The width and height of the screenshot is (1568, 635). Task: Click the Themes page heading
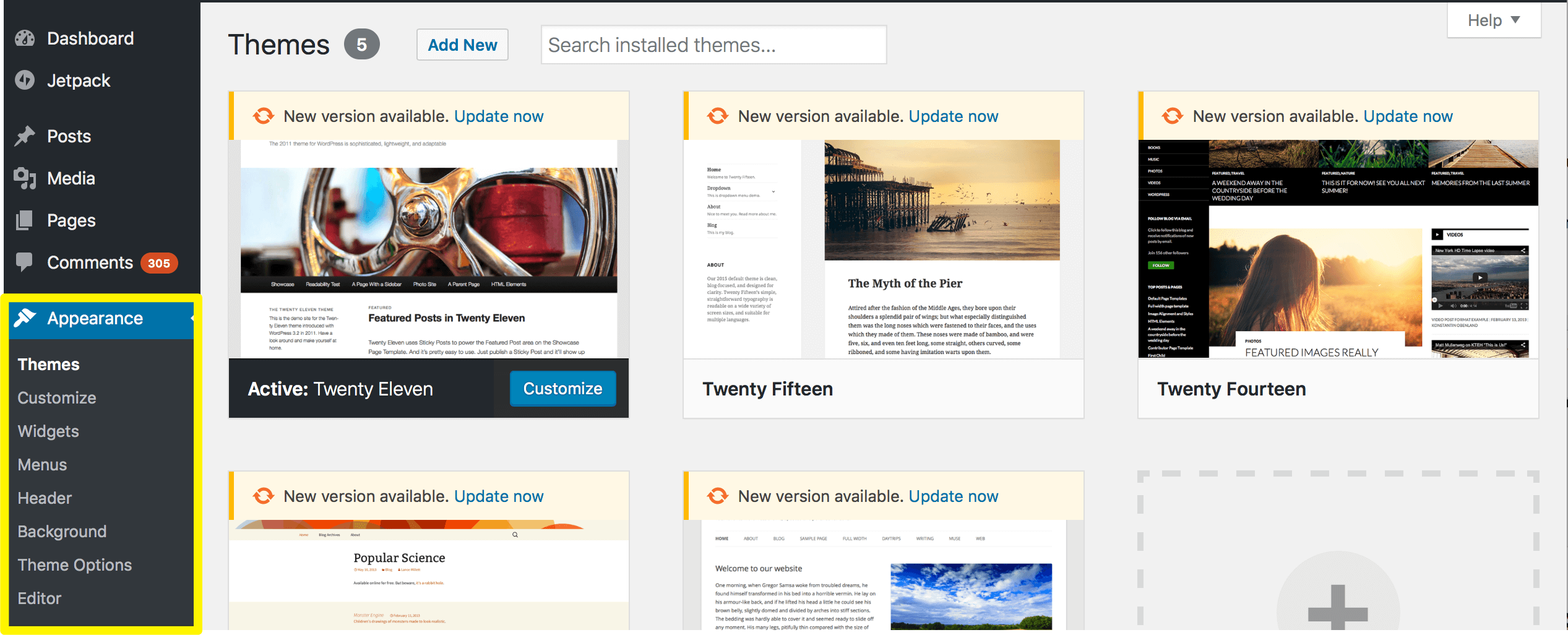click(x=279, y=45)
